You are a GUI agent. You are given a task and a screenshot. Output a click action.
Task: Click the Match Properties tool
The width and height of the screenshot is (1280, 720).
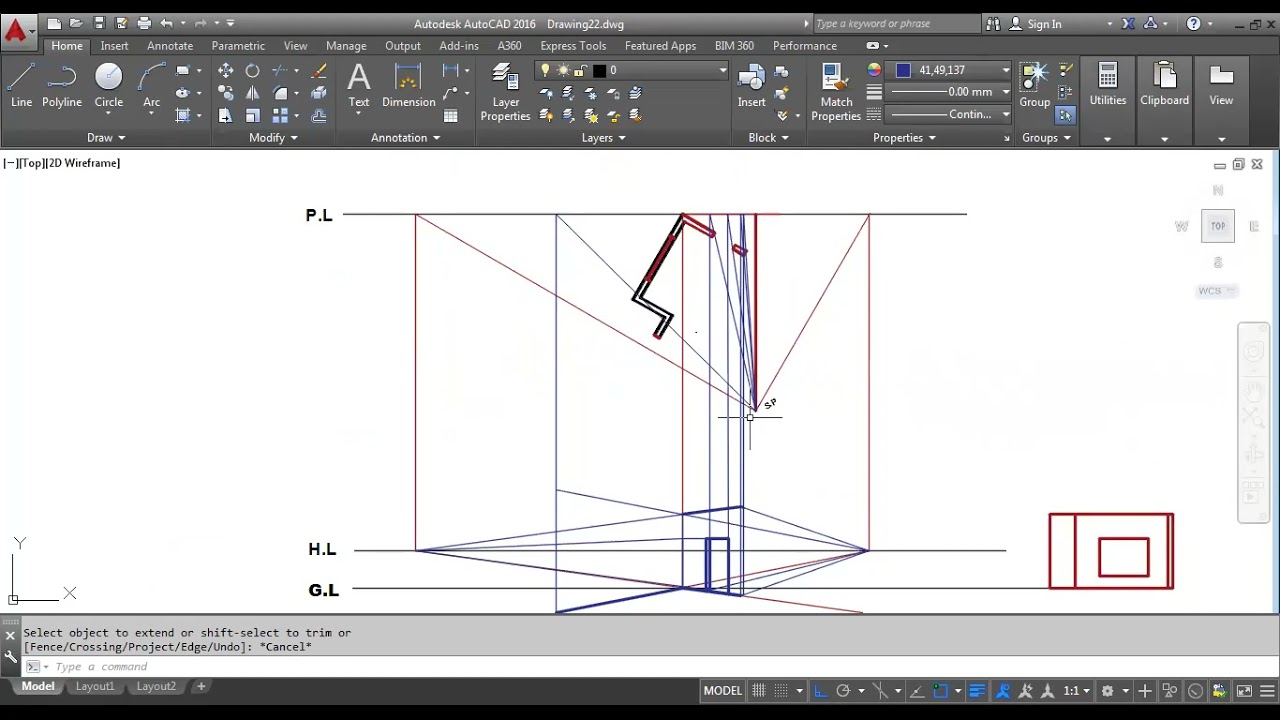pyautogui.click(x=836, y=92)
